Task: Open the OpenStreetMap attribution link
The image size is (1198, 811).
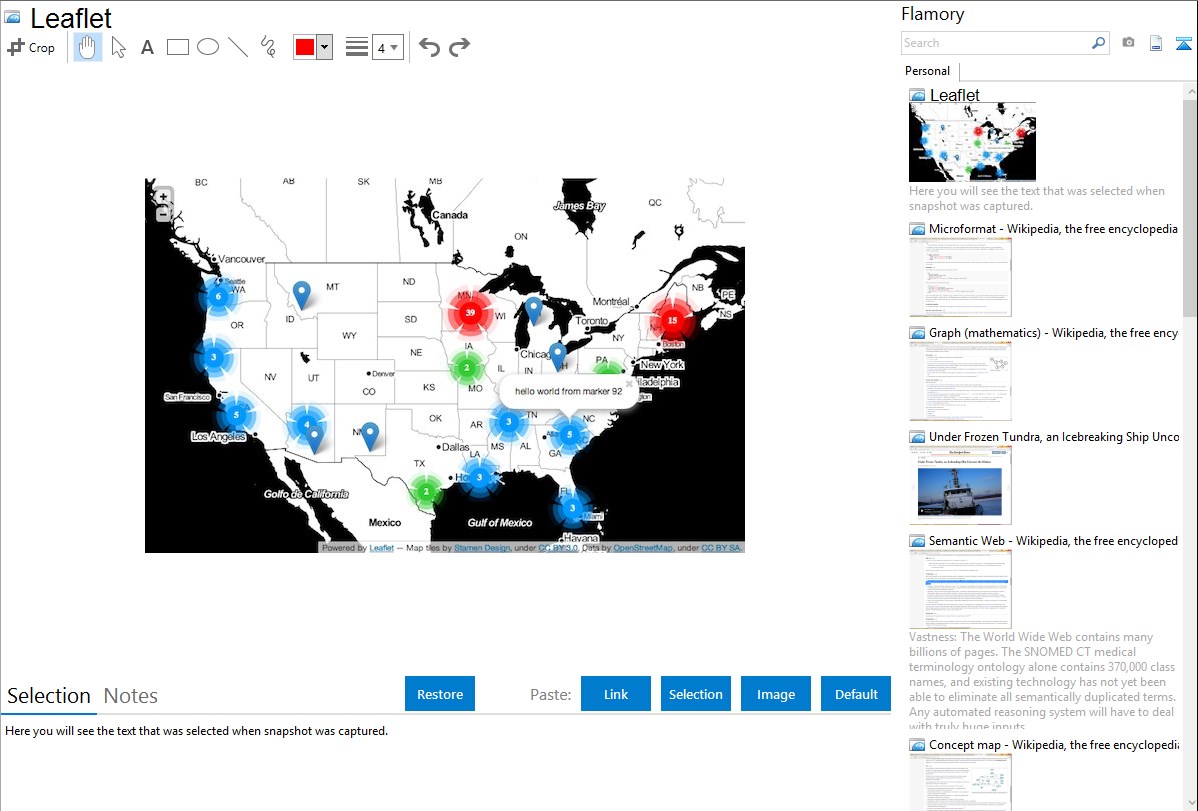Action: 643,547
